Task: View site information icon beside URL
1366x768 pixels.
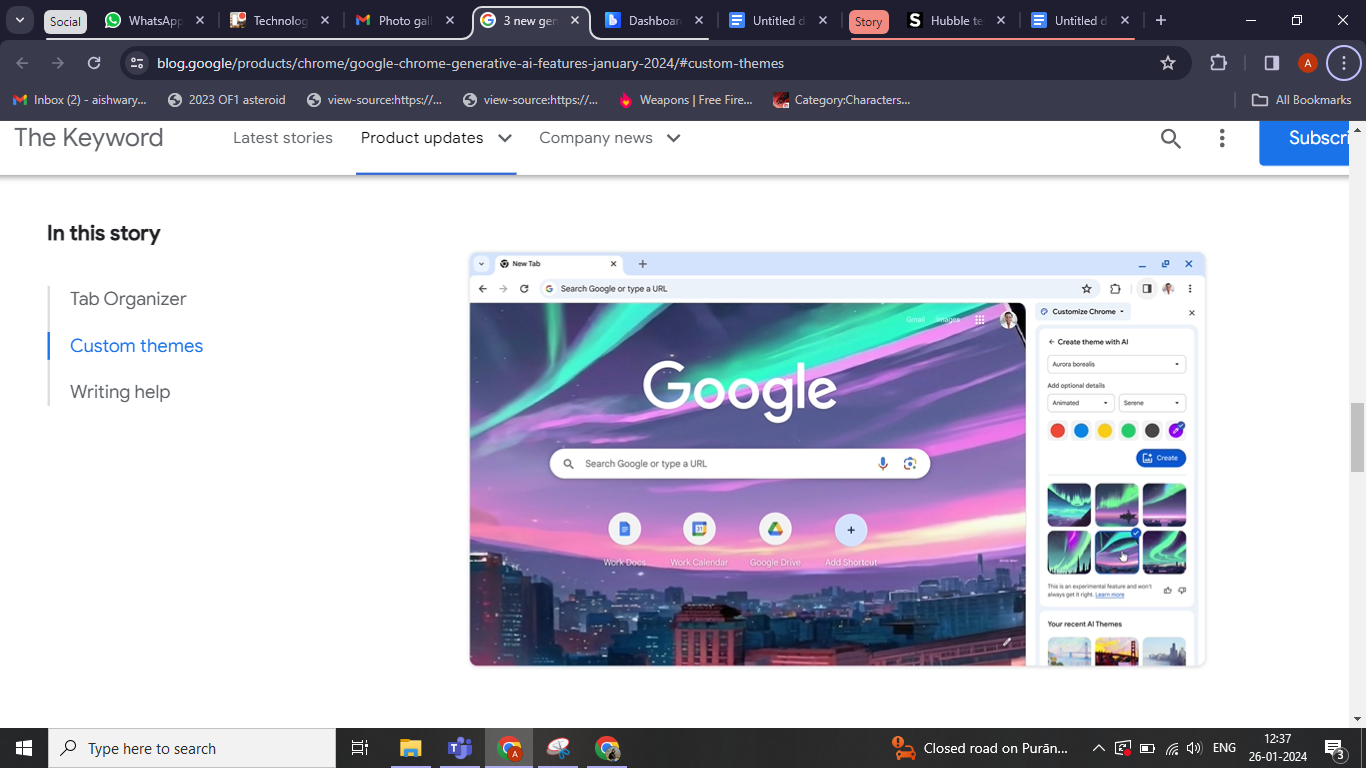Action: pos(137,63)
